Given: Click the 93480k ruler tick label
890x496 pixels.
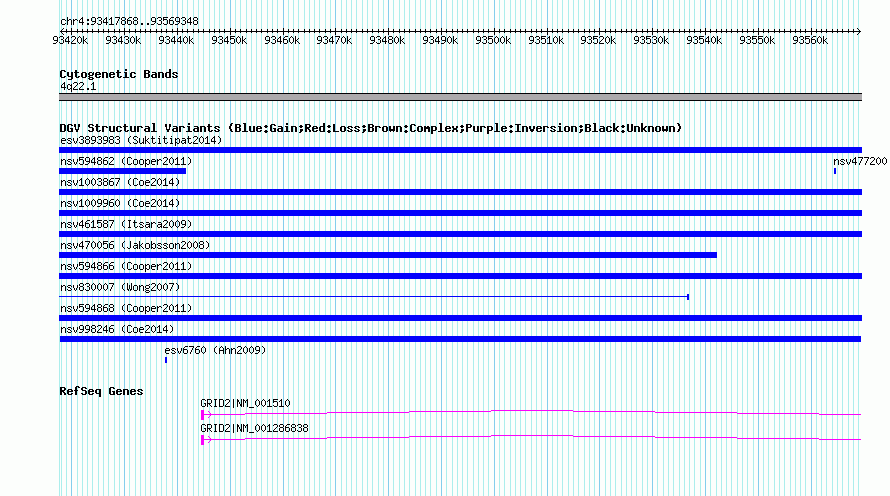Looking at the screenshot, I should [x=387, y=40].
